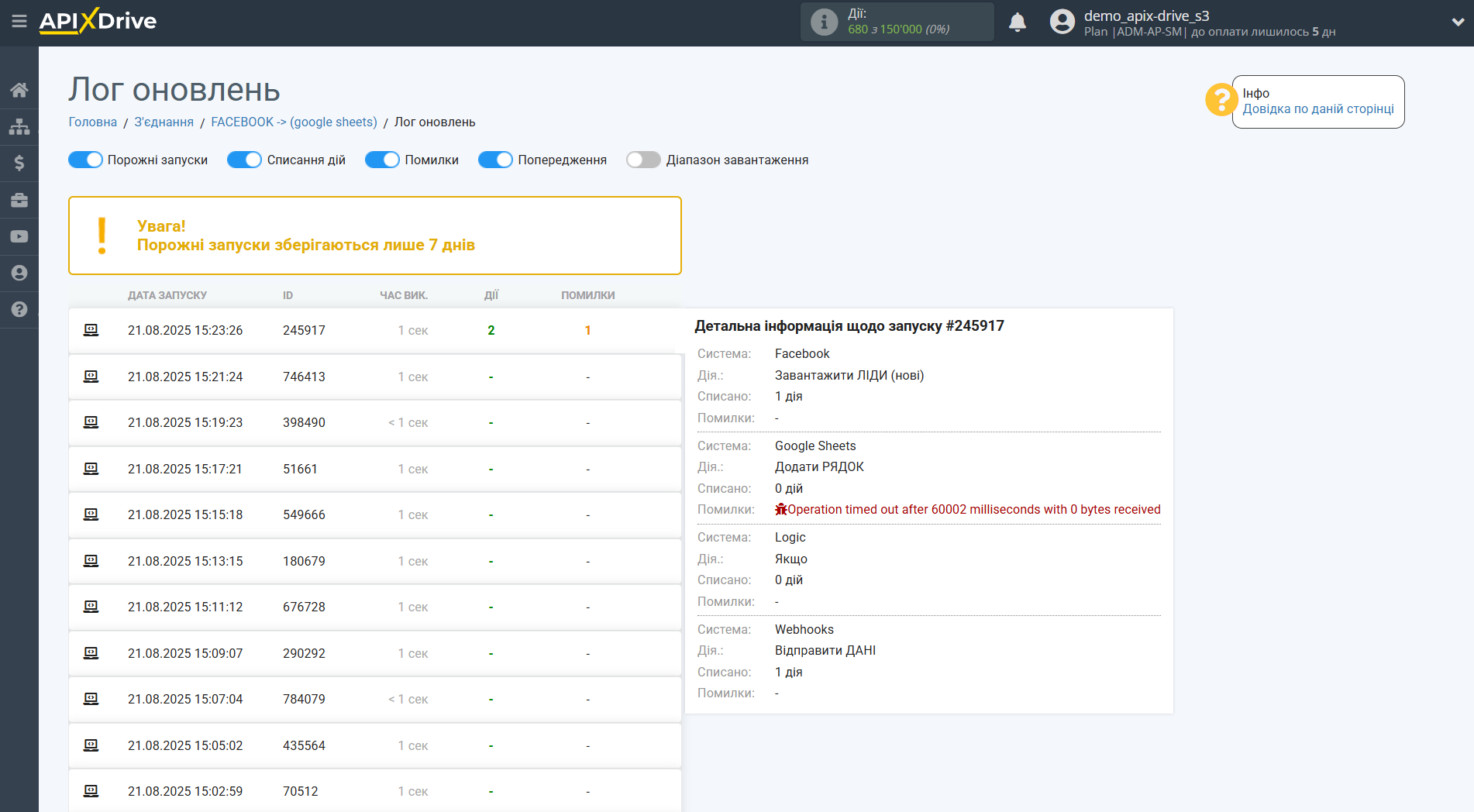Viewport: 1474px width, 812px height.
Task: Open the notifications bell
Action: tap(1018, 22)
